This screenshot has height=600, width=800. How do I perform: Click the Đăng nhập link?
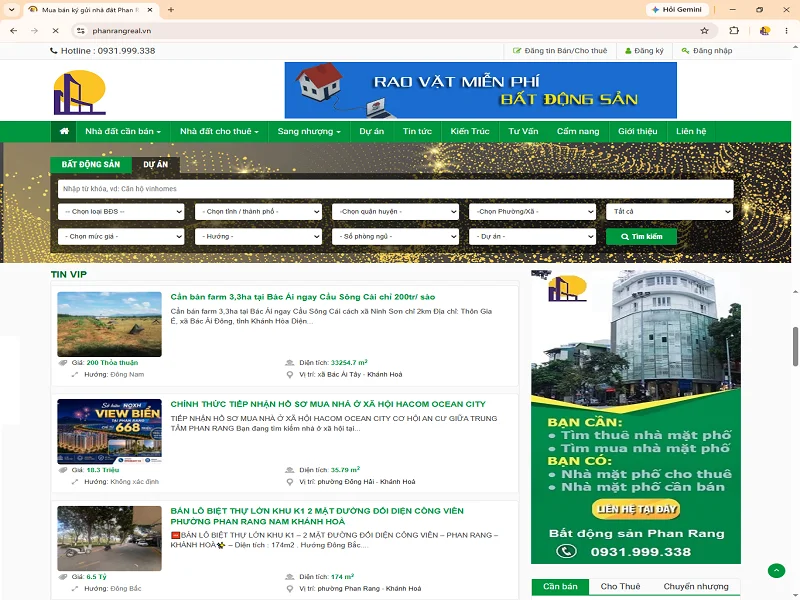(707, 51)
